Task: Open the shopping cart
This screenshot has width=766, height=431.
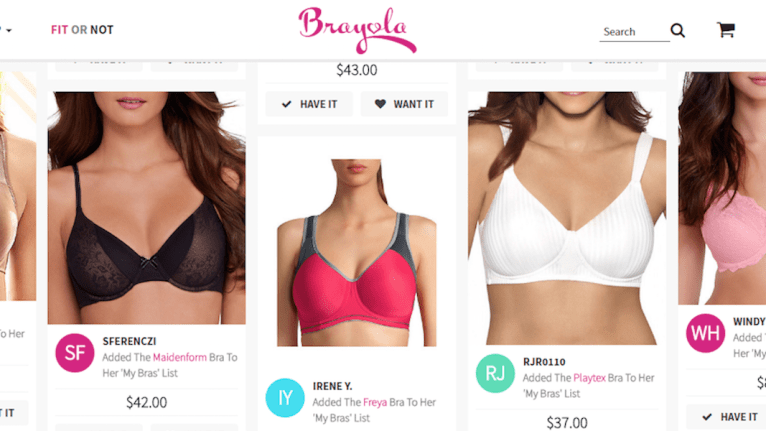Action: click(x=726, y=30)
